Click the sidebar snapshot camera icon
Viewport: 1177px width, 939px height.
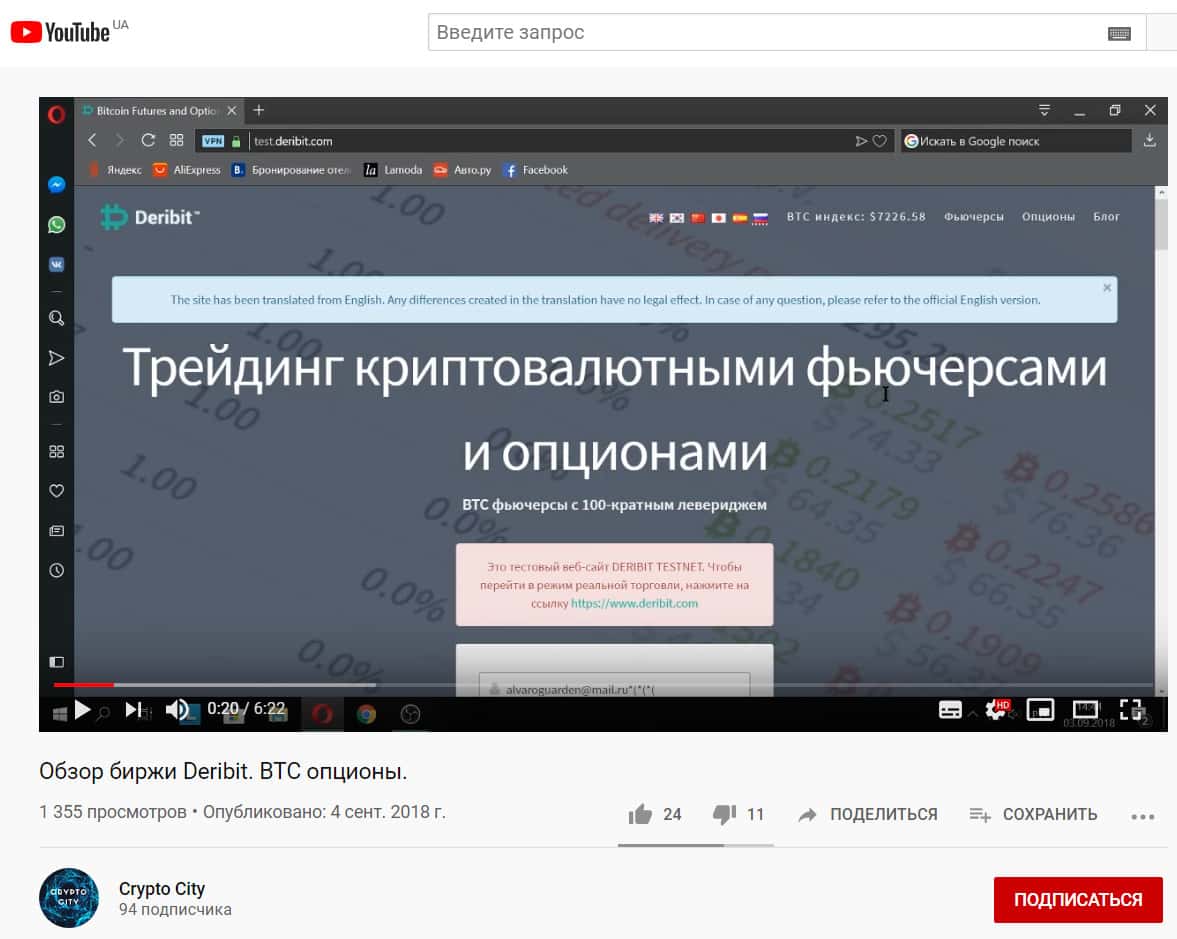pos(56,396)
